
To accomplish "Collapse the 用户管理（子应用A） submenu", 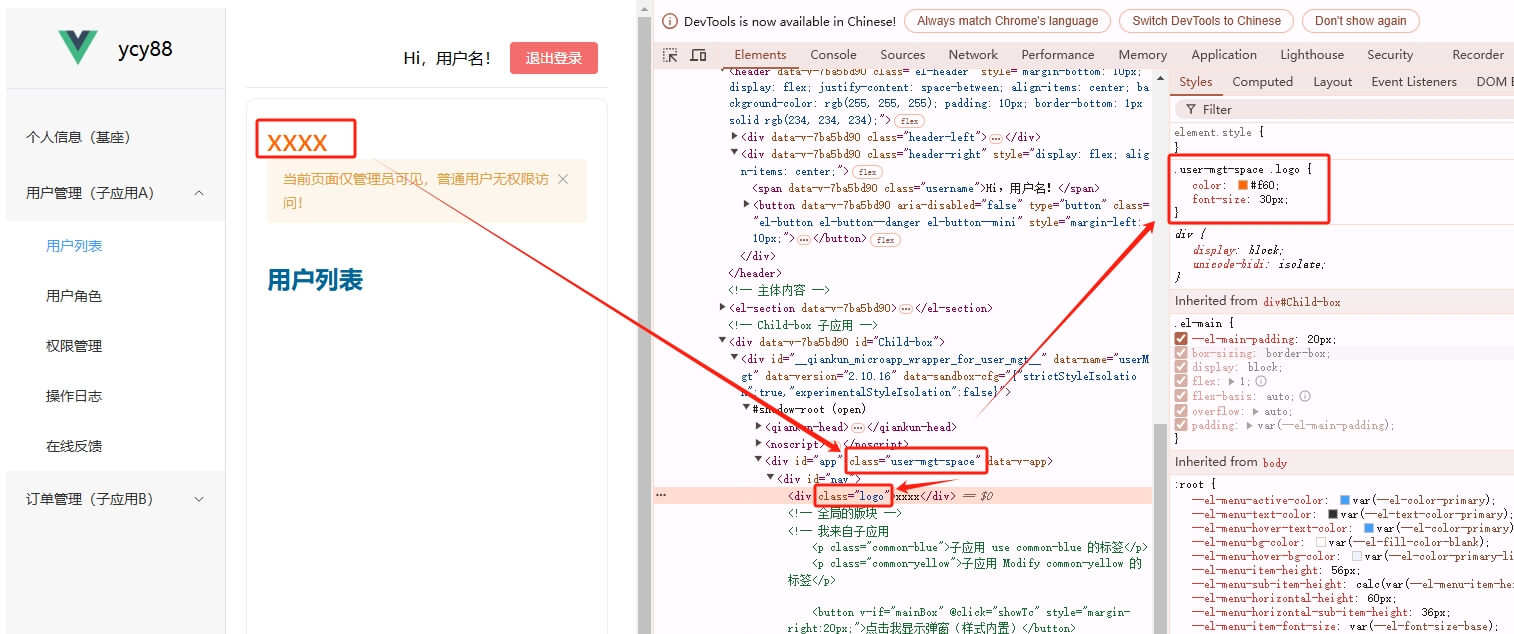I will pyautogui.click(x=198, y=193).
